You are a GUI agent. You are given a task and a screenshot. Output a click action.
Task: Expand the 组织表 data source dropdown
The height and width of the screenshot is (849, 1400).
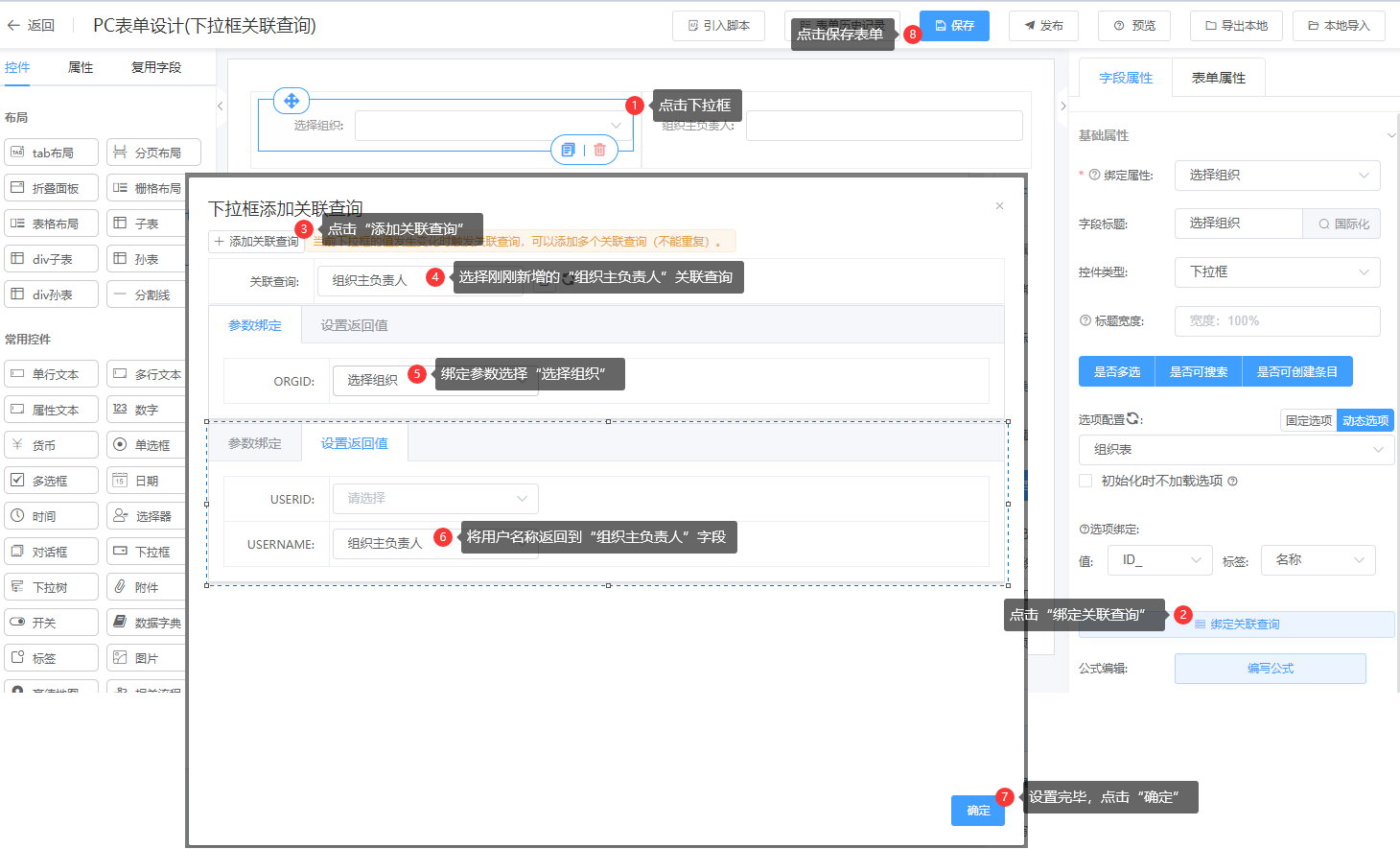1237,450
